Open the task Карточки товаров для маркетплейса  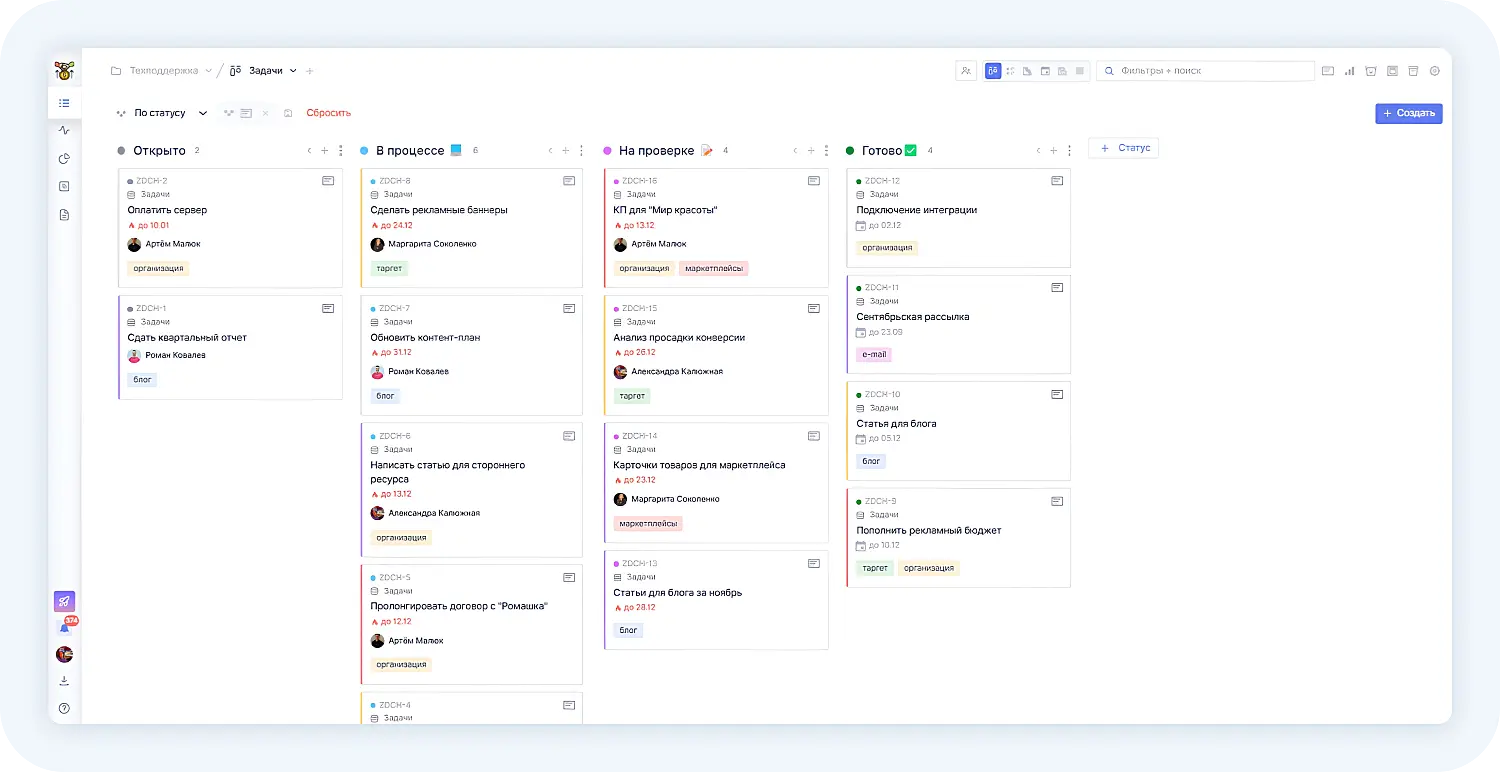700,465
